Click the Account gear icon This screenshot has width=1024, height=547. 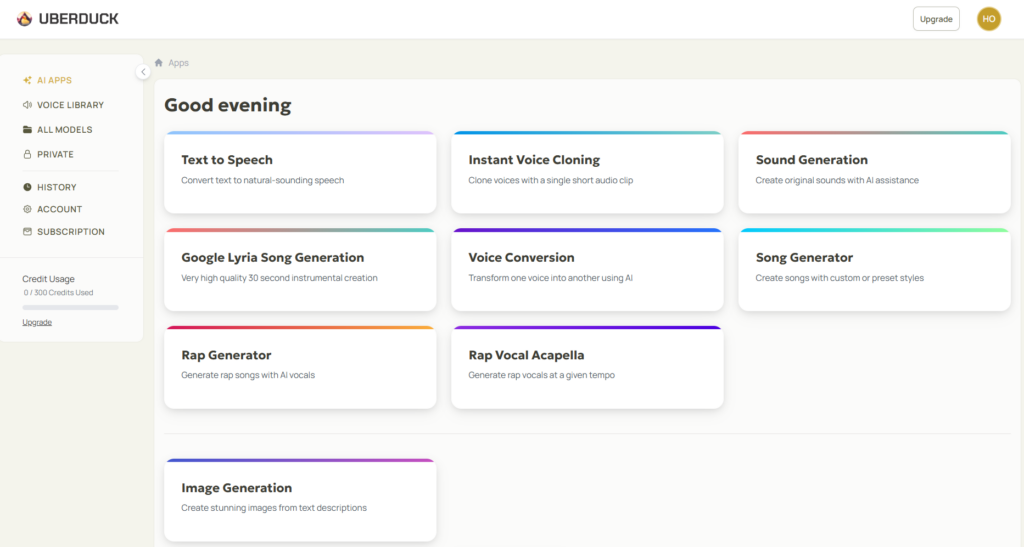pyautogui.click(x=27, y=210)
